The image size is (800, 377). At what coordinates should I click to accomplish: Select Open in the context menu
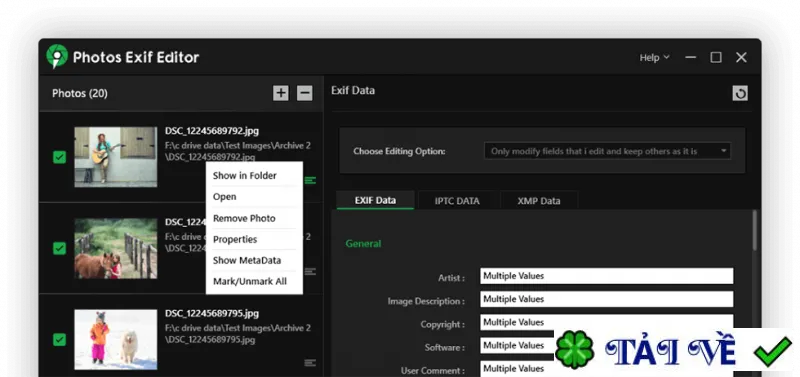[254, 196]
